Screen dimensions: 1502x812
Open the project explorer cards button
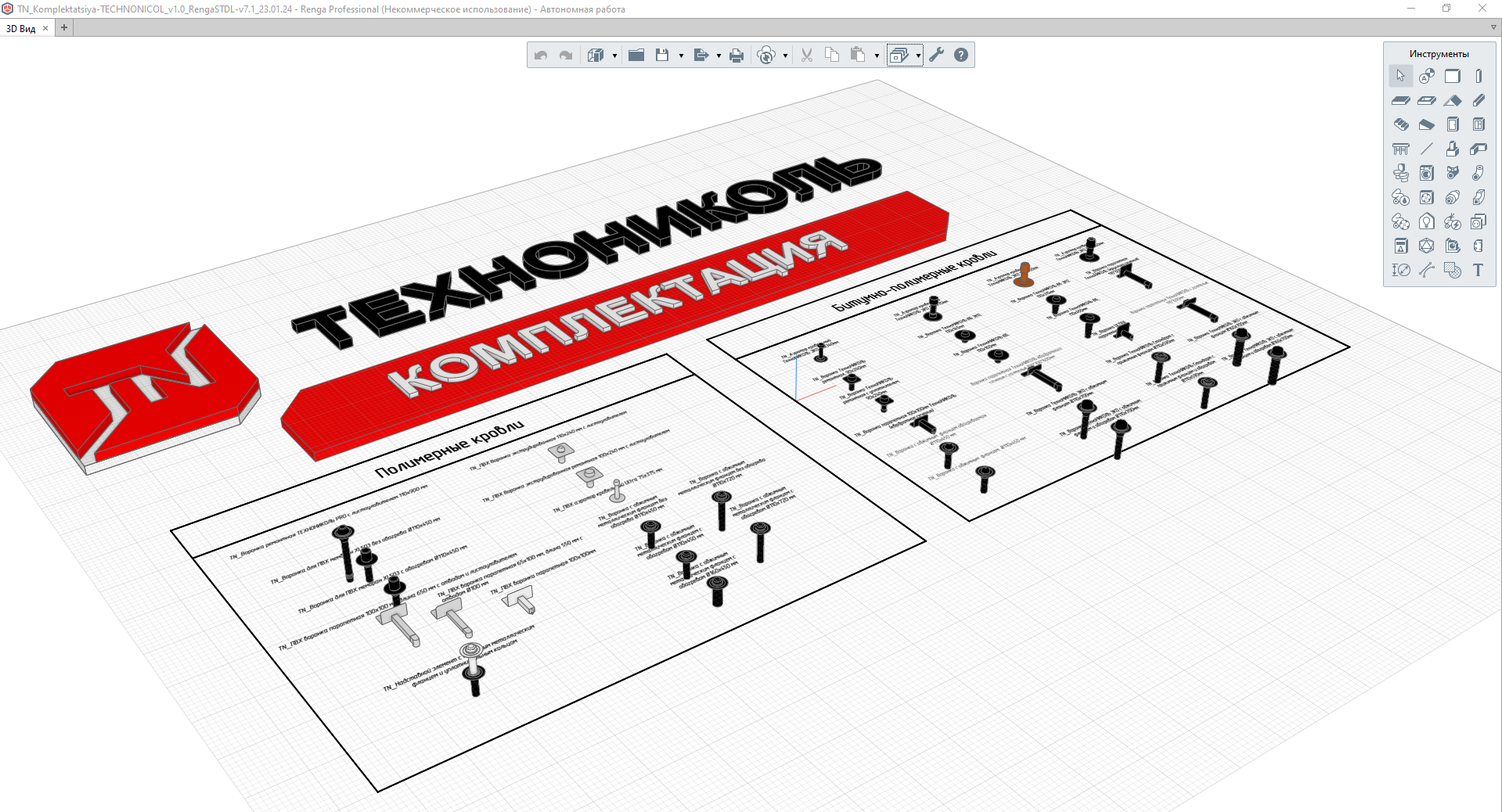[x=899, y=55]
